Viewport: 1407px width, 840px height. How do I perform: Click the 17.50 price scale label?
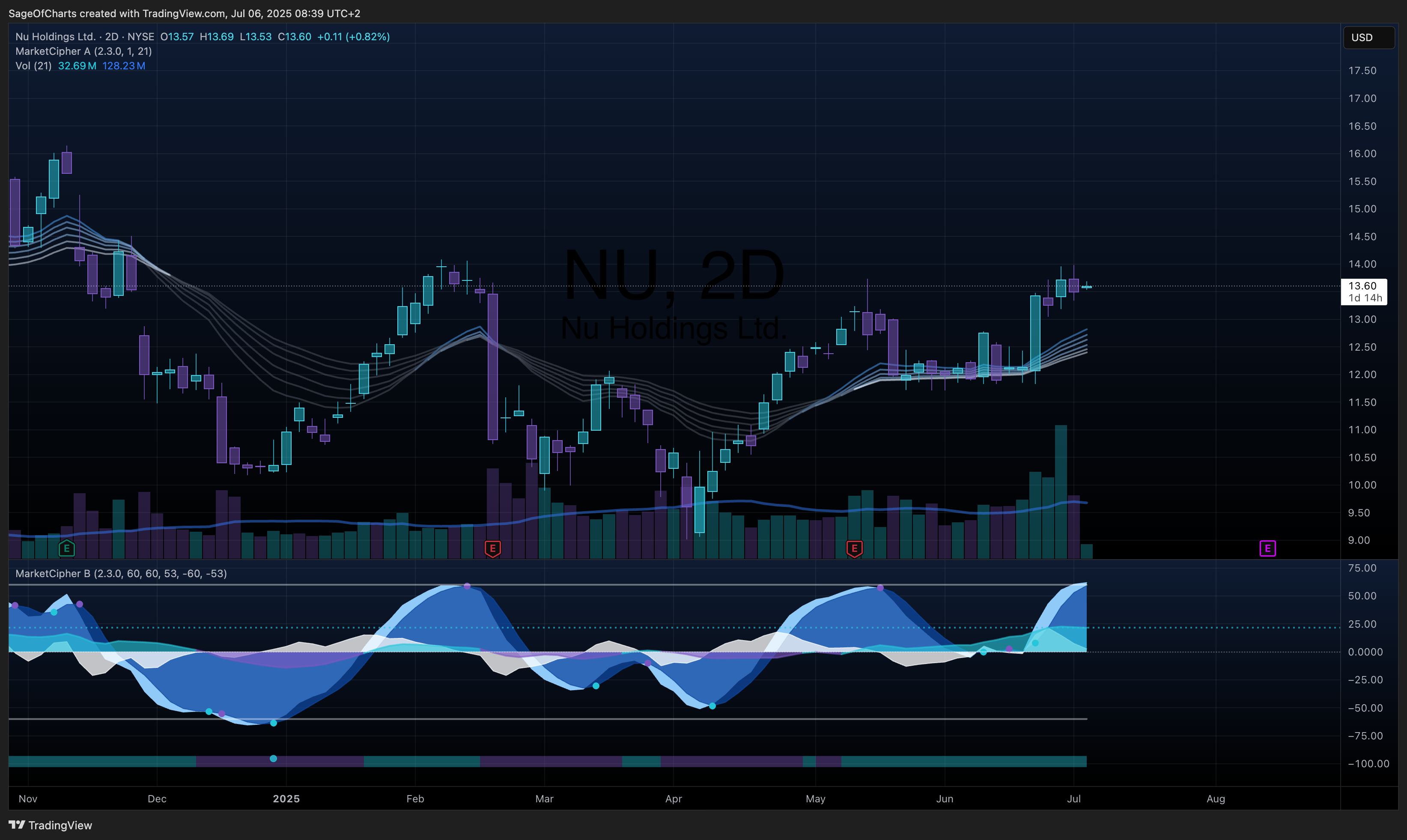1362,71
